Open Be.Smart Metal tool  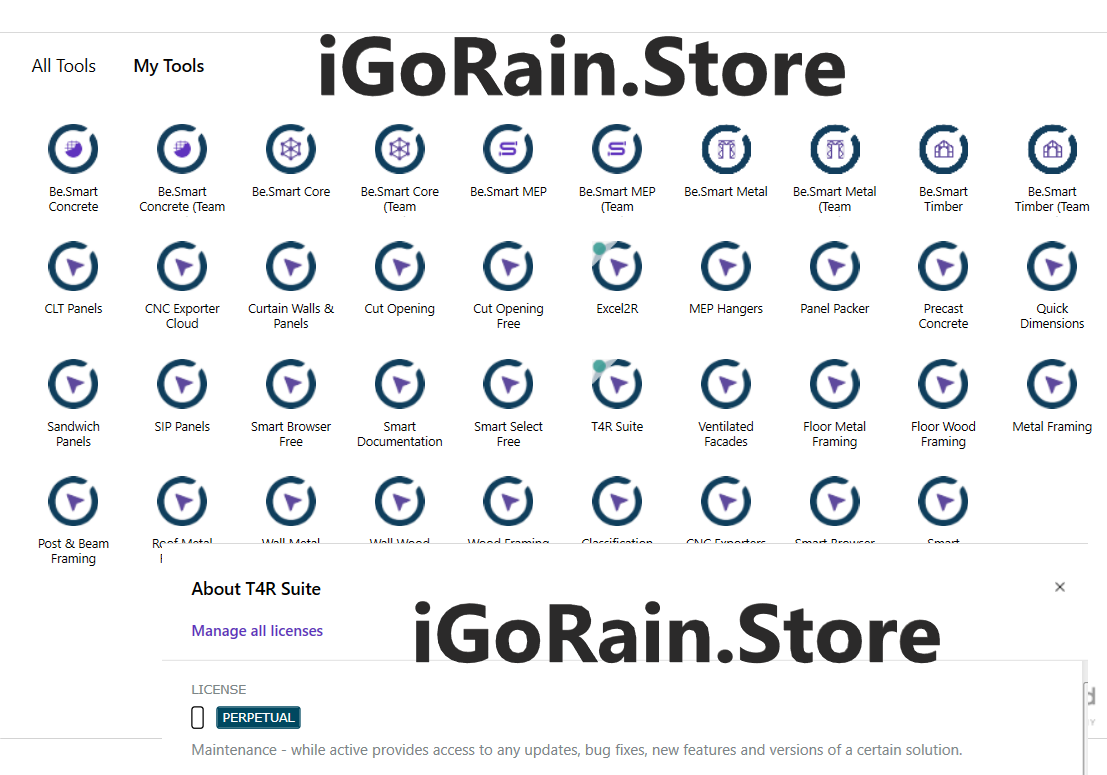726,150
